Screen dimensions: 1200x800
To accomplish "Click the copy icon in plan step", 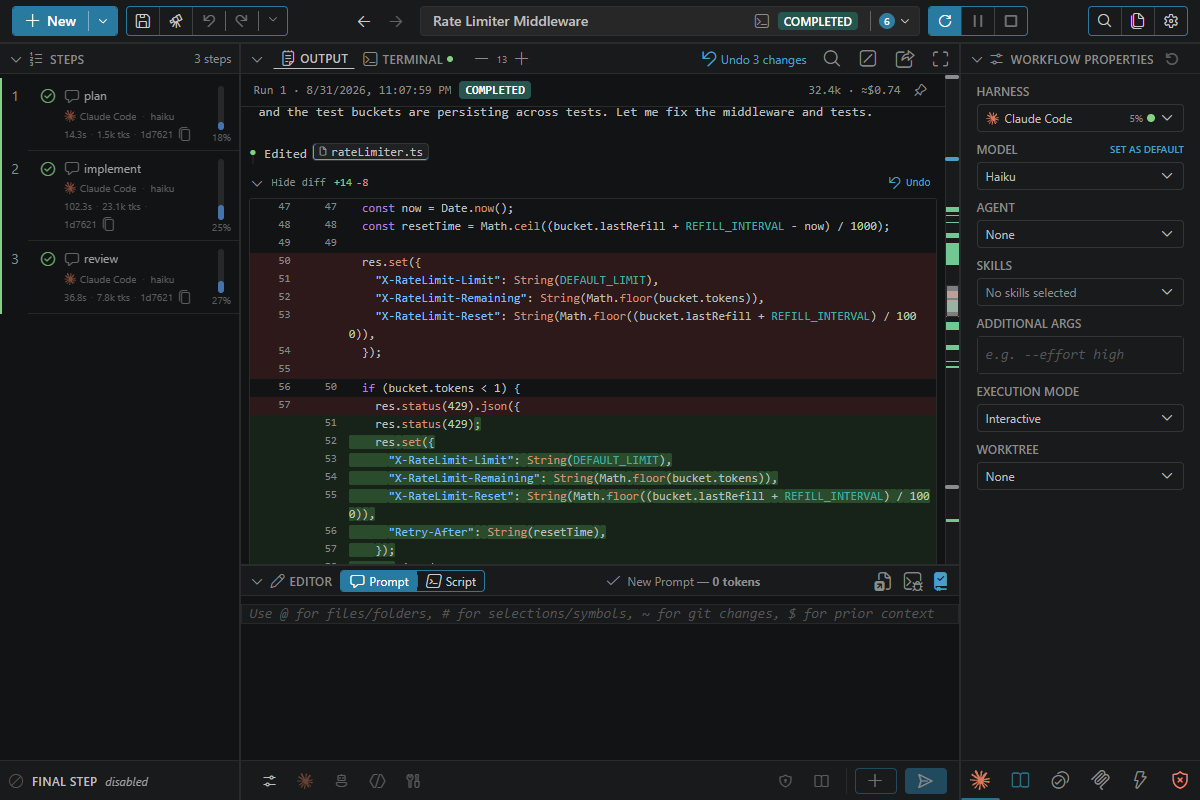I will (x=185, y=134).
